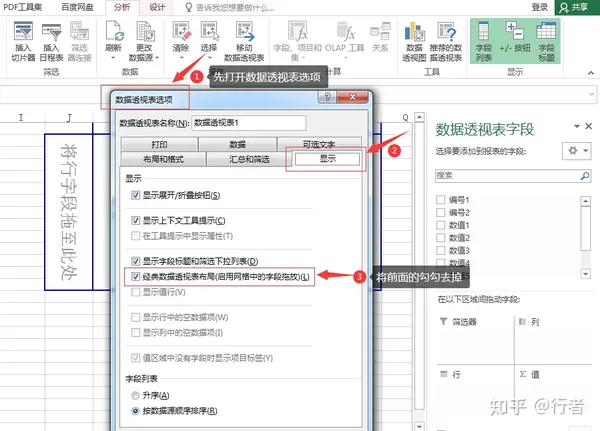Open the field pane task options arrow
The width and height of the screenshot is (600, 431).
click(577, 126)
